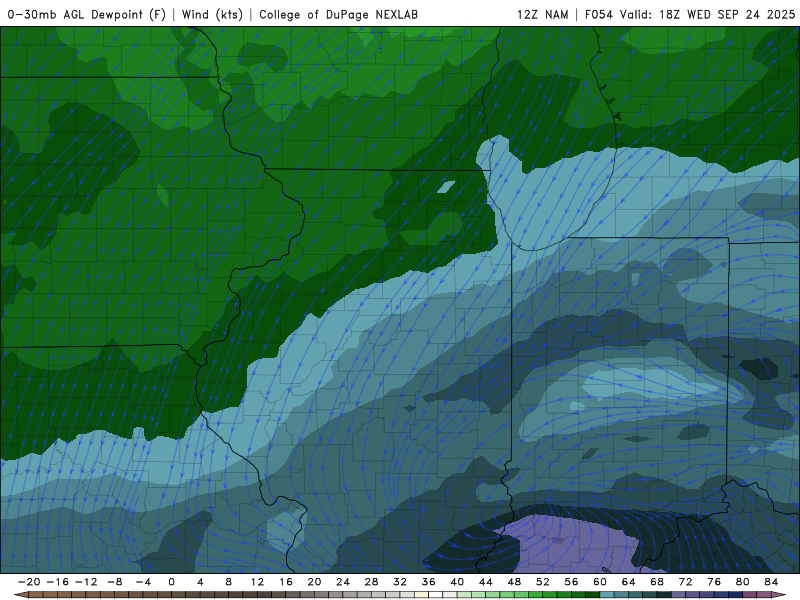Select the 20 legend value
This screenshot has width=800, height=600.
click(314, 582)
